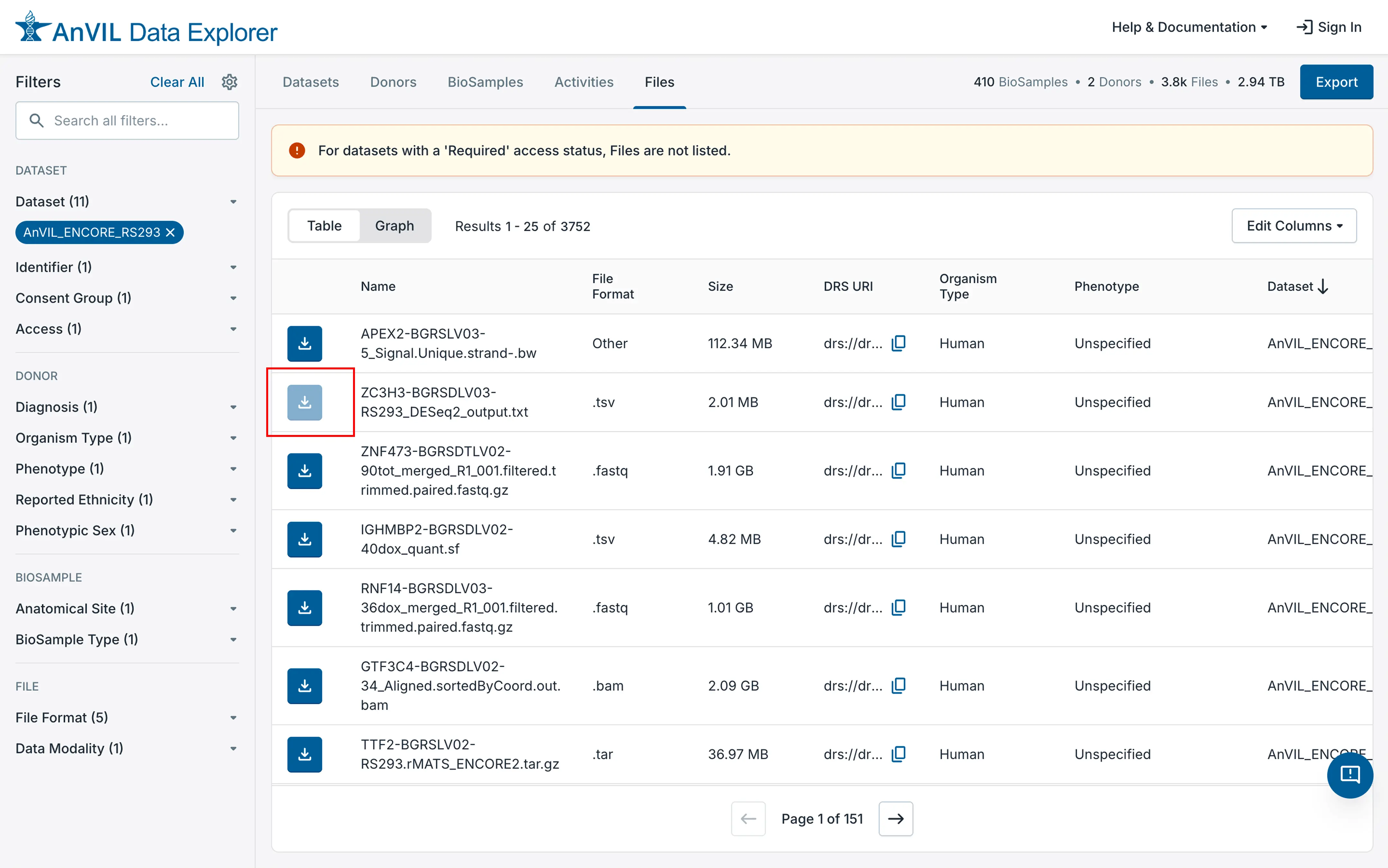The width and height of the screenshot is (1388, 868).
Task: Switch to the BioSamples tab
Action: (485, 82)
